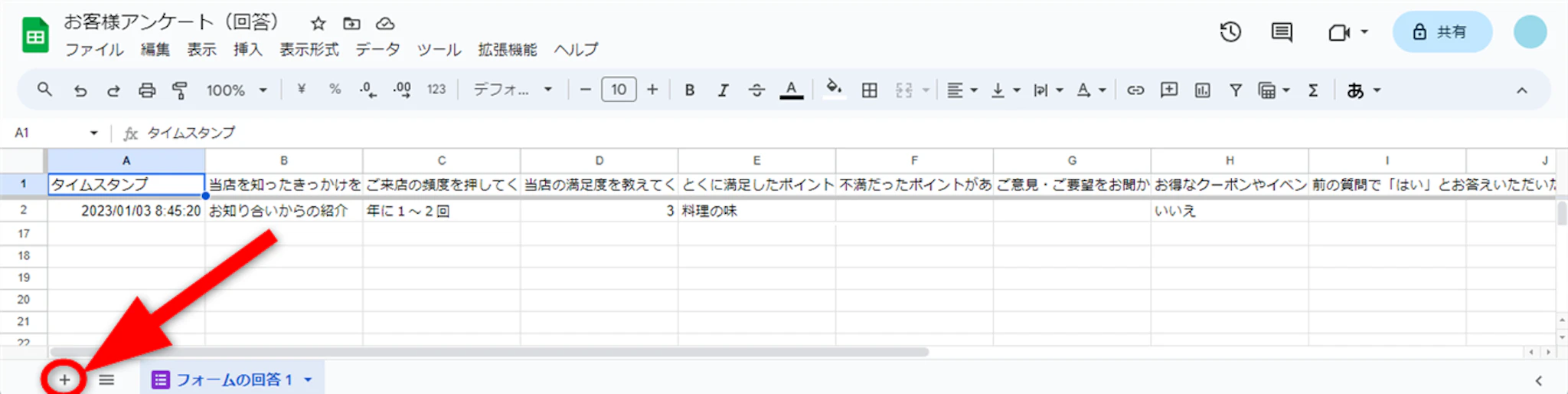Expand the font family dropdown
Viewport: 1568px width, 394px height.
tap(512, 90)
